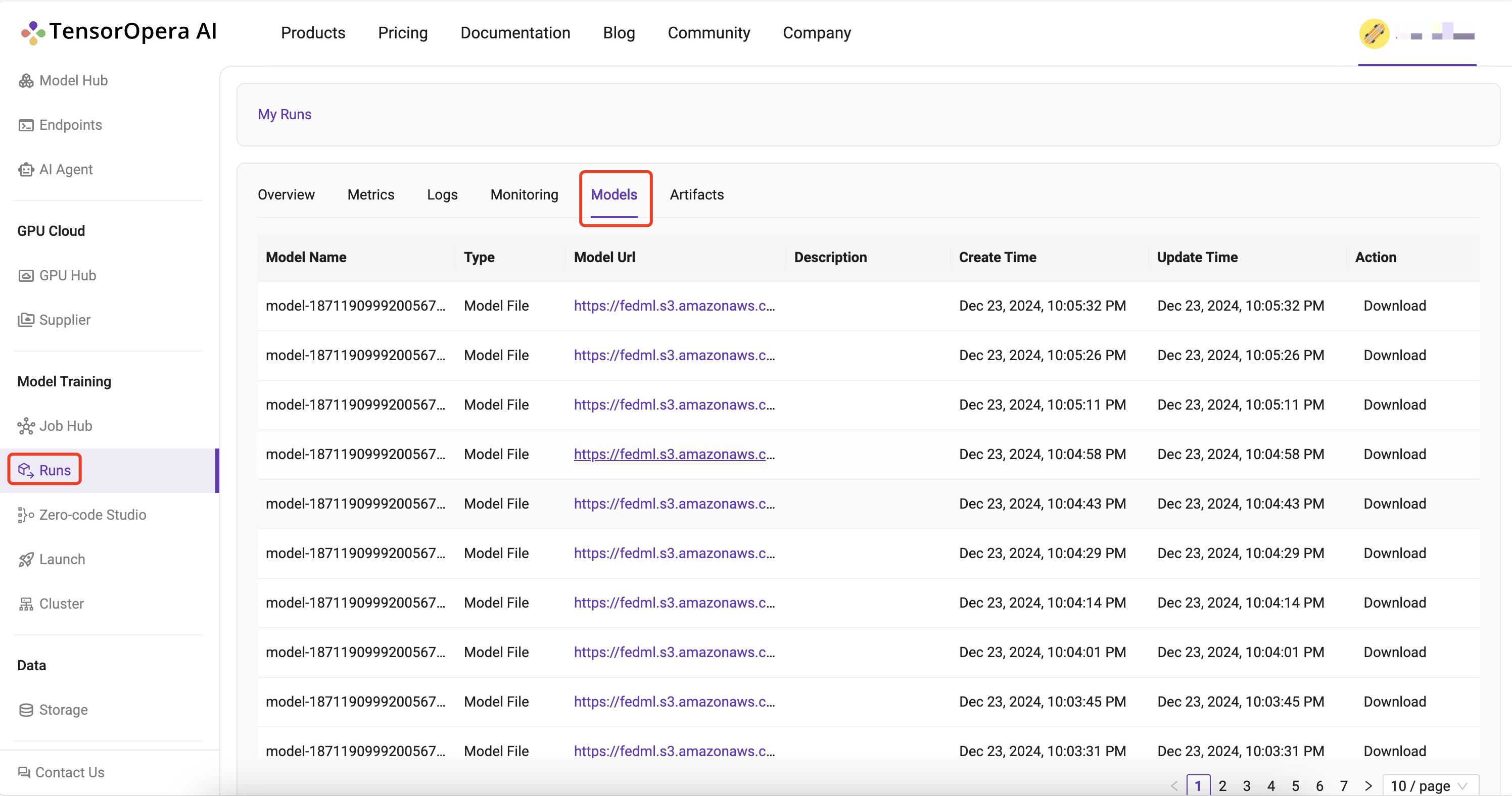Open model URL for 10:05:26 PM row

pos(675,356)
